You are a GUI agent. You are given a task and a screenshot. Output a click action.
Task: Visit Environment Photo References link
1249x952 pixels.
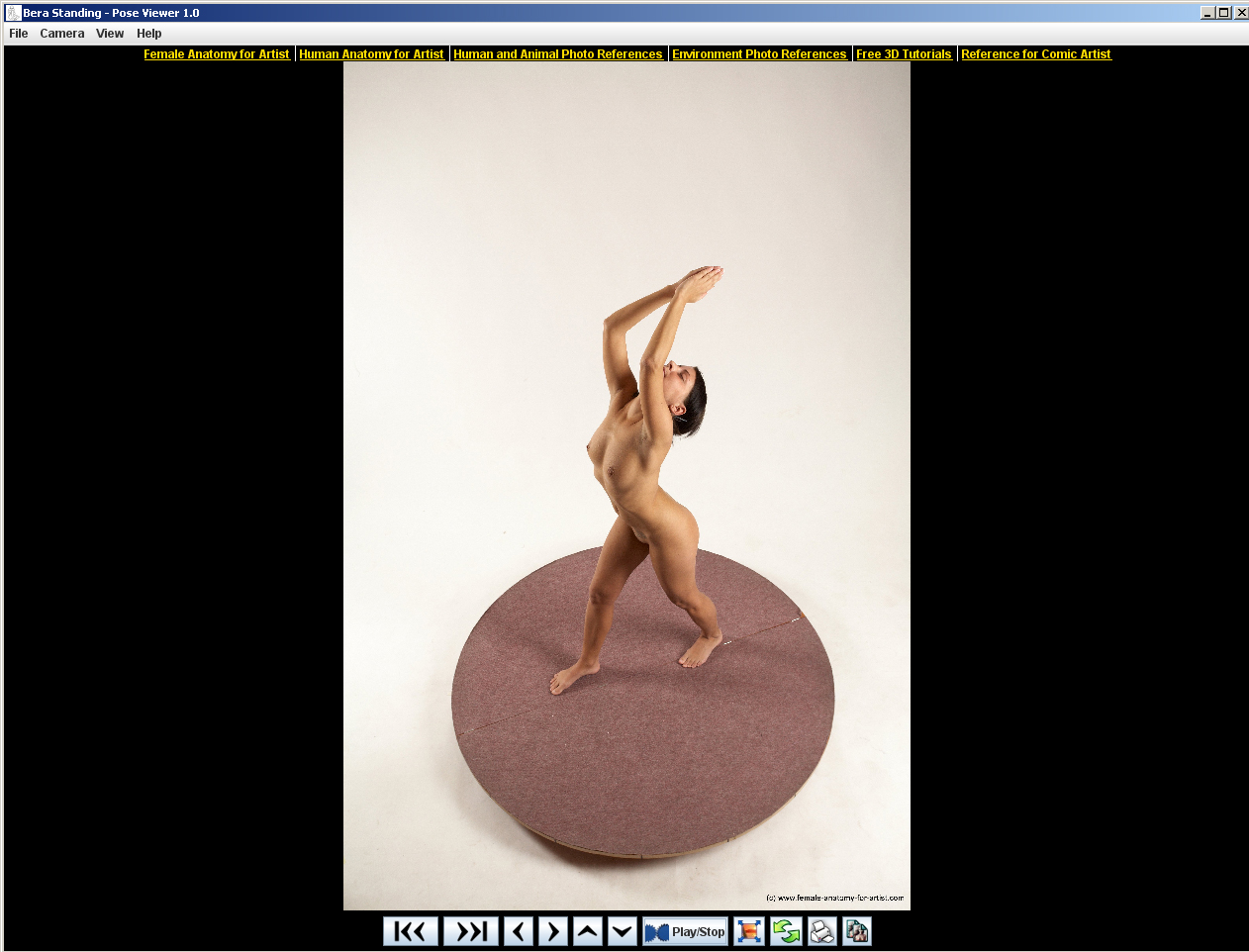[x=759, y=54]
